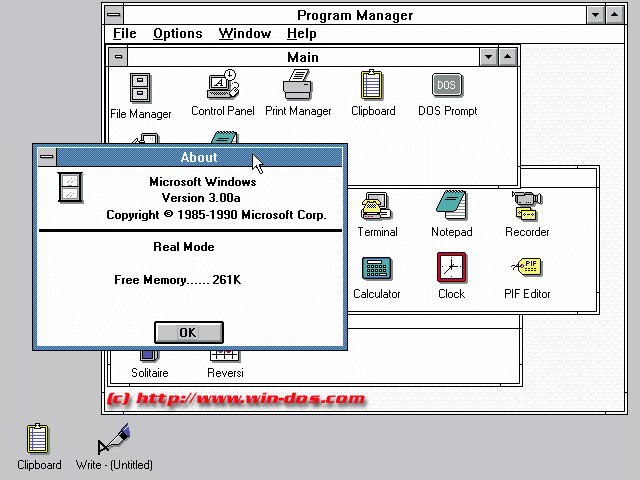
Task: Open the Options menu
Action: click(x=177, y=34)
